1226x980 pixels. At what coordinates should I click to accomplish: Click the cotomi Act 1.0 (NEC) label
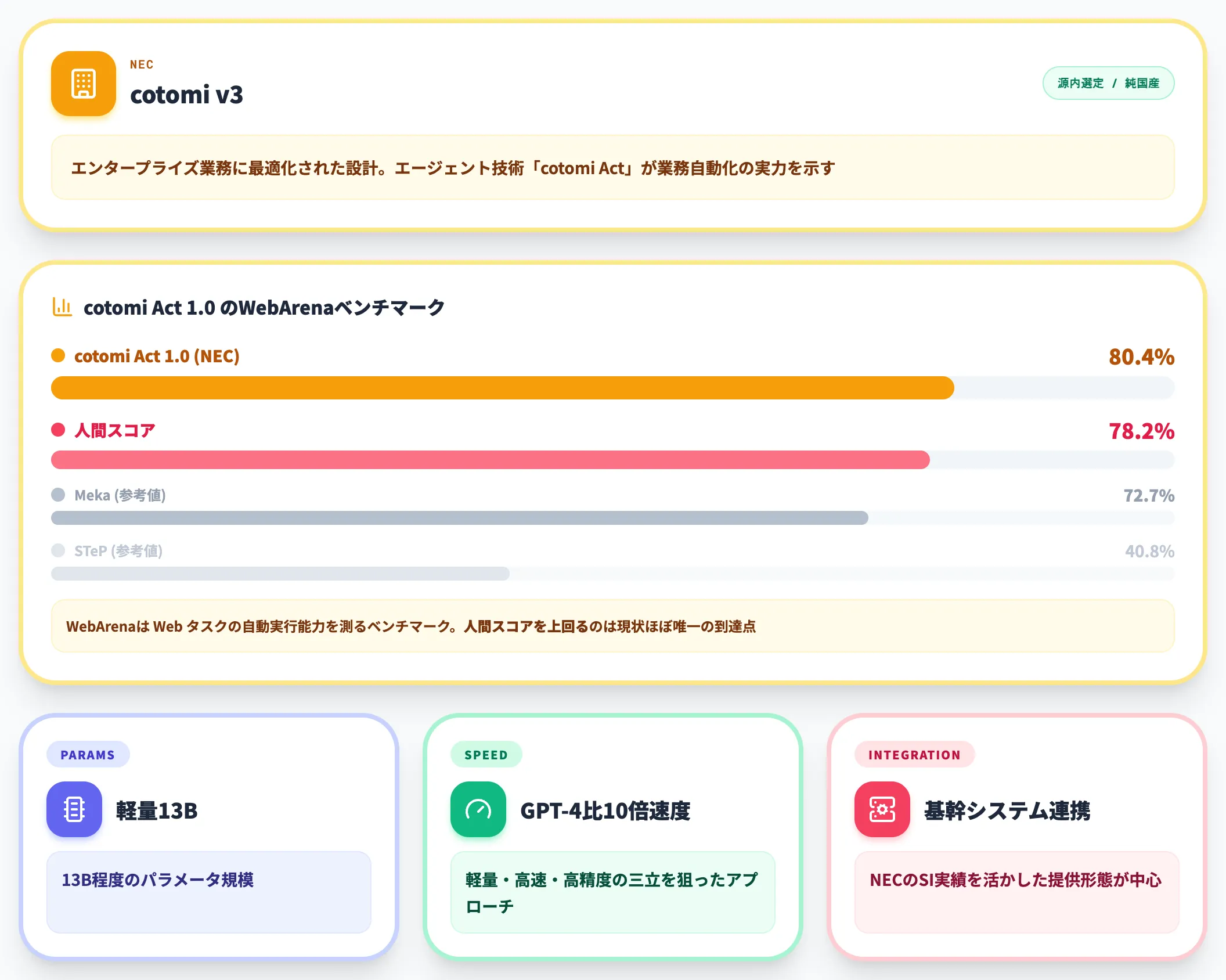[x=157, y=356]
